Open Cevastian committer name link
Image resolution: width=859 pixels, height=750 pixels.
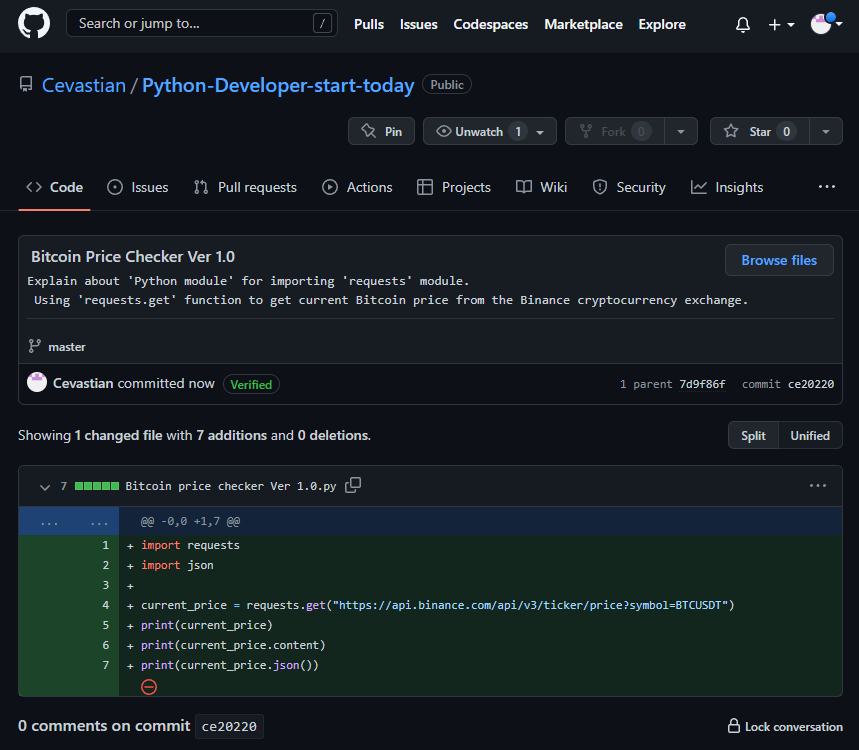83,383
